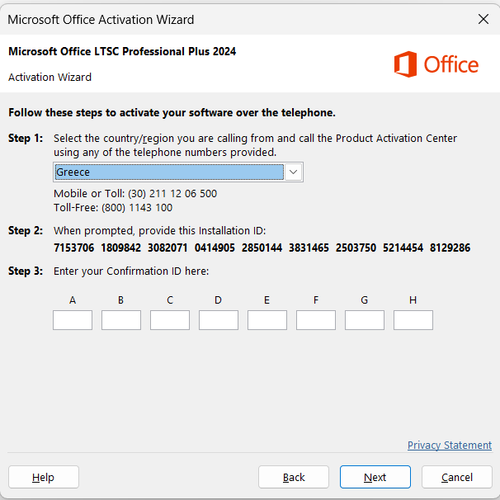
Task: Click the Confirmation ID field H
Action: 413,320
